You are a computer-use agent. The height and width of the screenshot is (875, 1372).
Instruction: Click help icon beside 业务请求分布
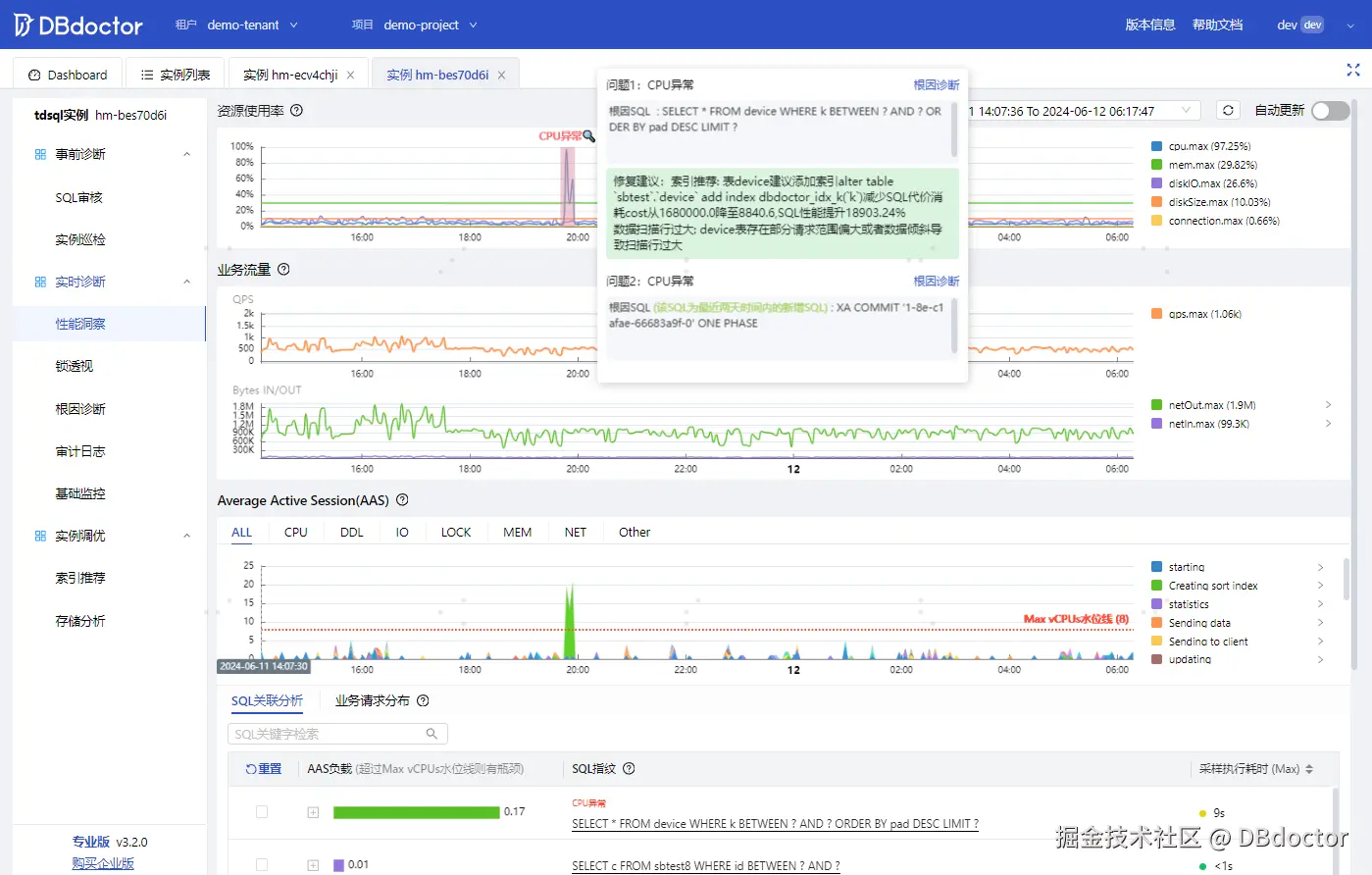coord(424,700)
